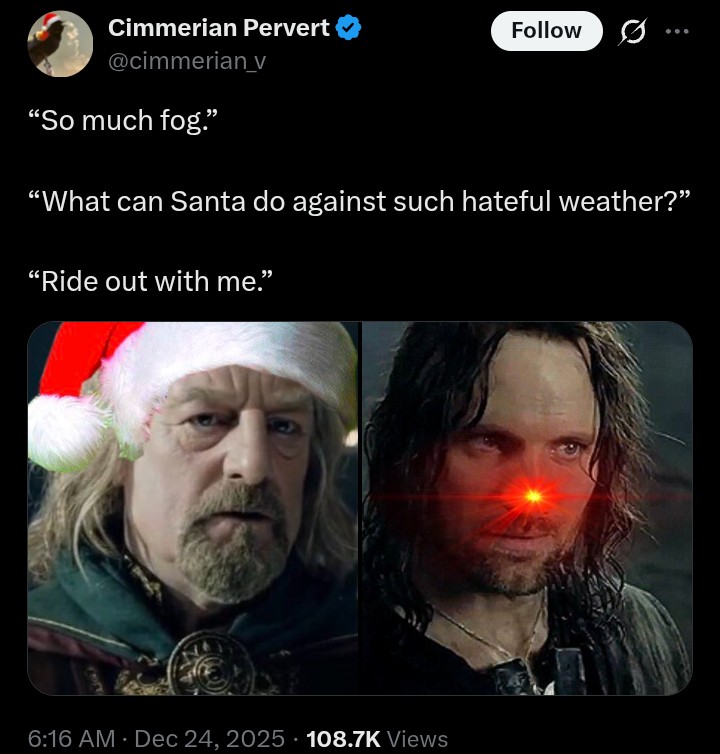Open the glowing red nose photo

[527, 508]
